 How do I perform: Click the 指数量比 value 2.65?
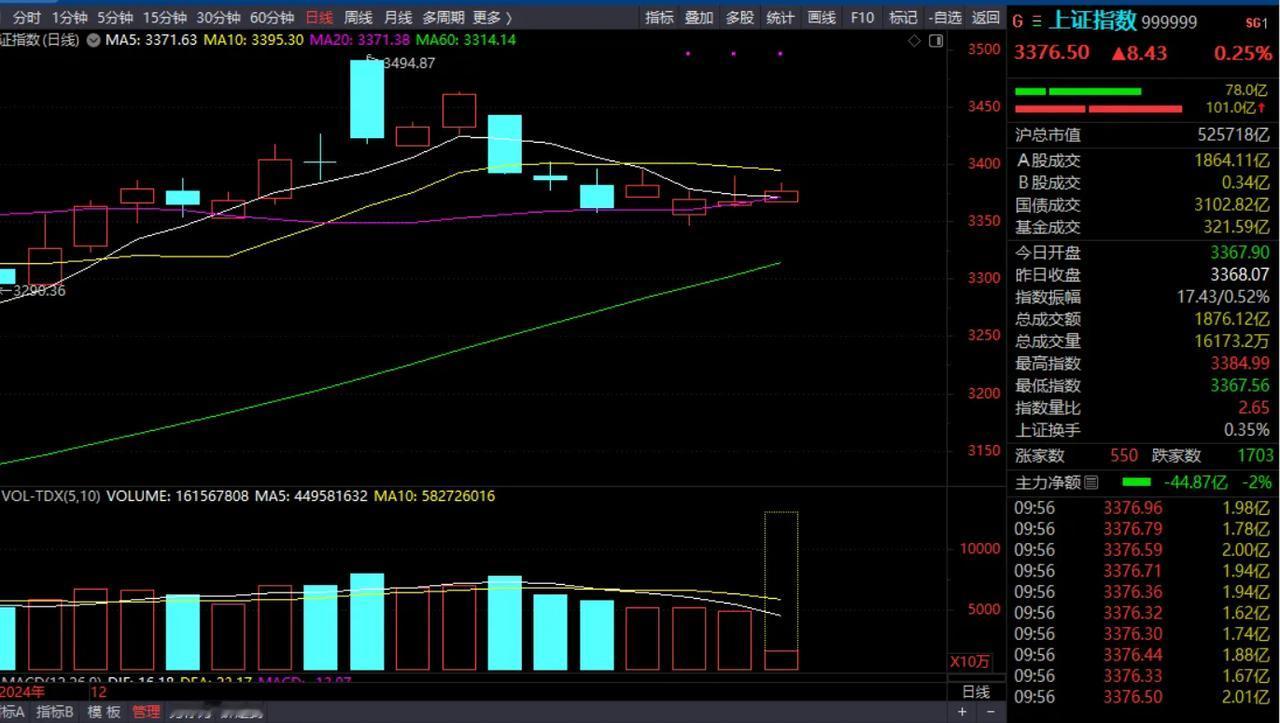(x=1253, y=407)
